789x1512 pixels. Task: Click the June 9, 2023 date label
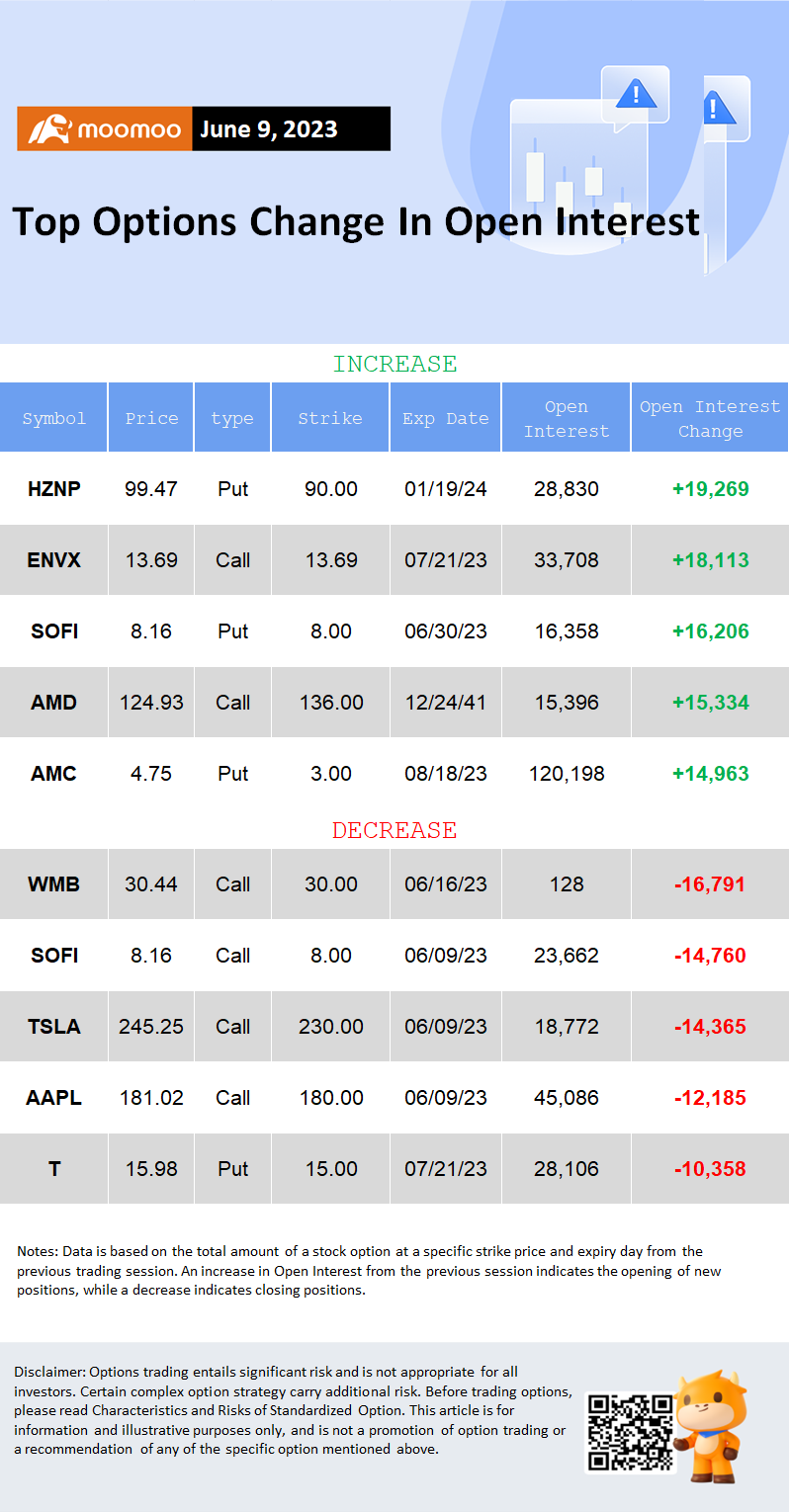(269, 129)
